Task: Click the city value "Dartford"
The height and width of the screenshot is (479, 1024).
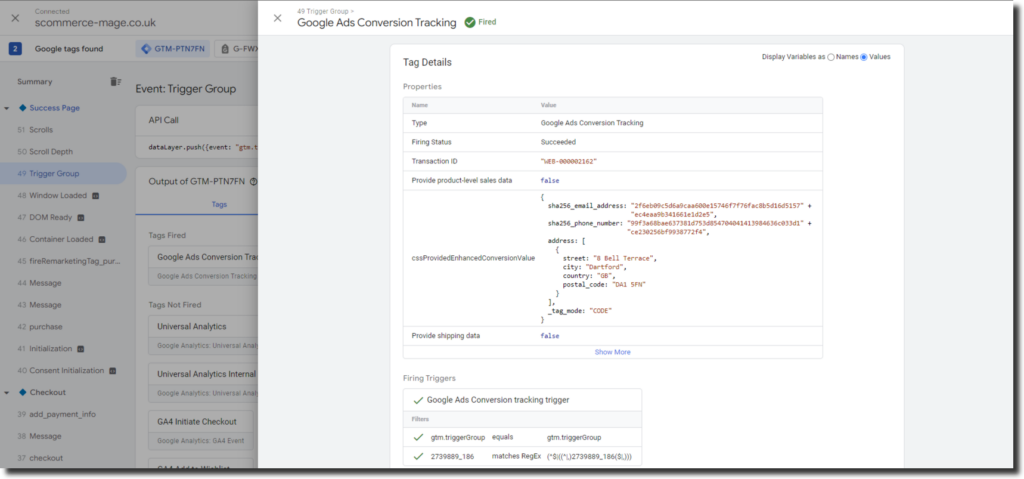Action: (x=605, y=267)
